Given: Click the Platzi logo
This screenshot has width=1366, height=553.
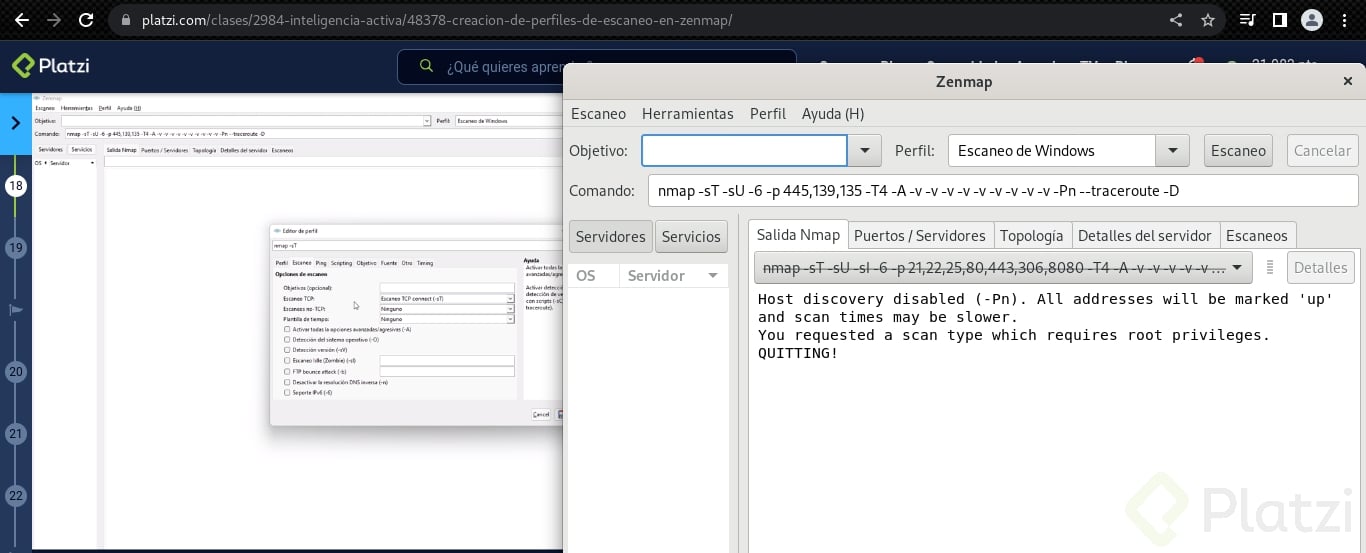Looking at the screenshot, I should [51, 66].
